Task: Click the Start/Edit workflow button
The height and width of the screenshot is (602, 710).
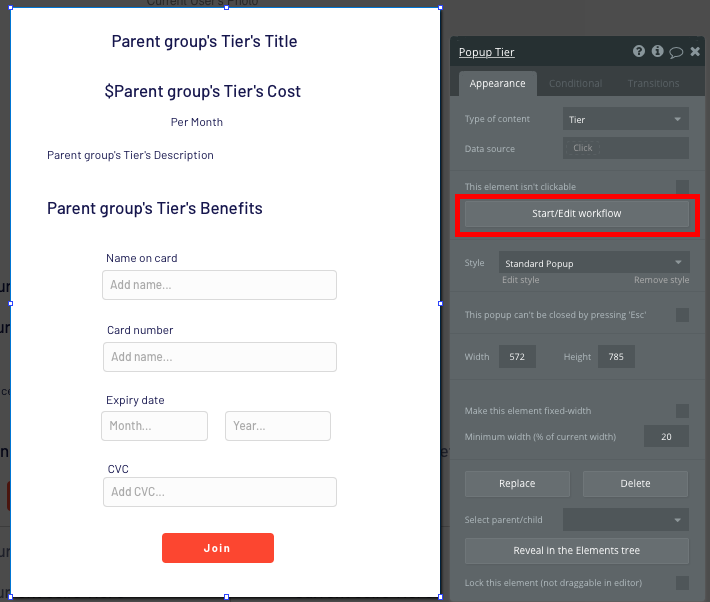Action: tap(576, 213)
